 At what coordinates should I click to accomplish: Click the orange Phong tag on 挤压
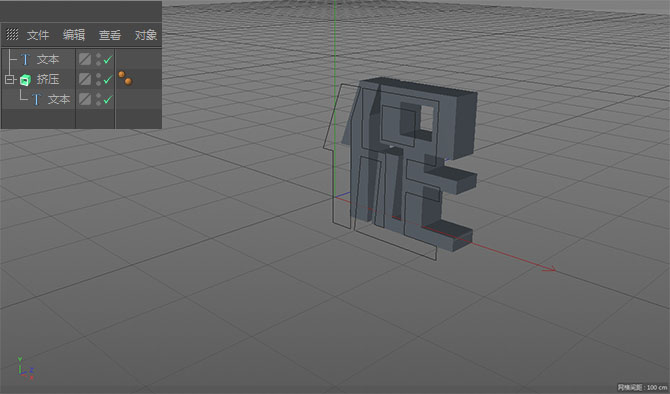(125, 78)
